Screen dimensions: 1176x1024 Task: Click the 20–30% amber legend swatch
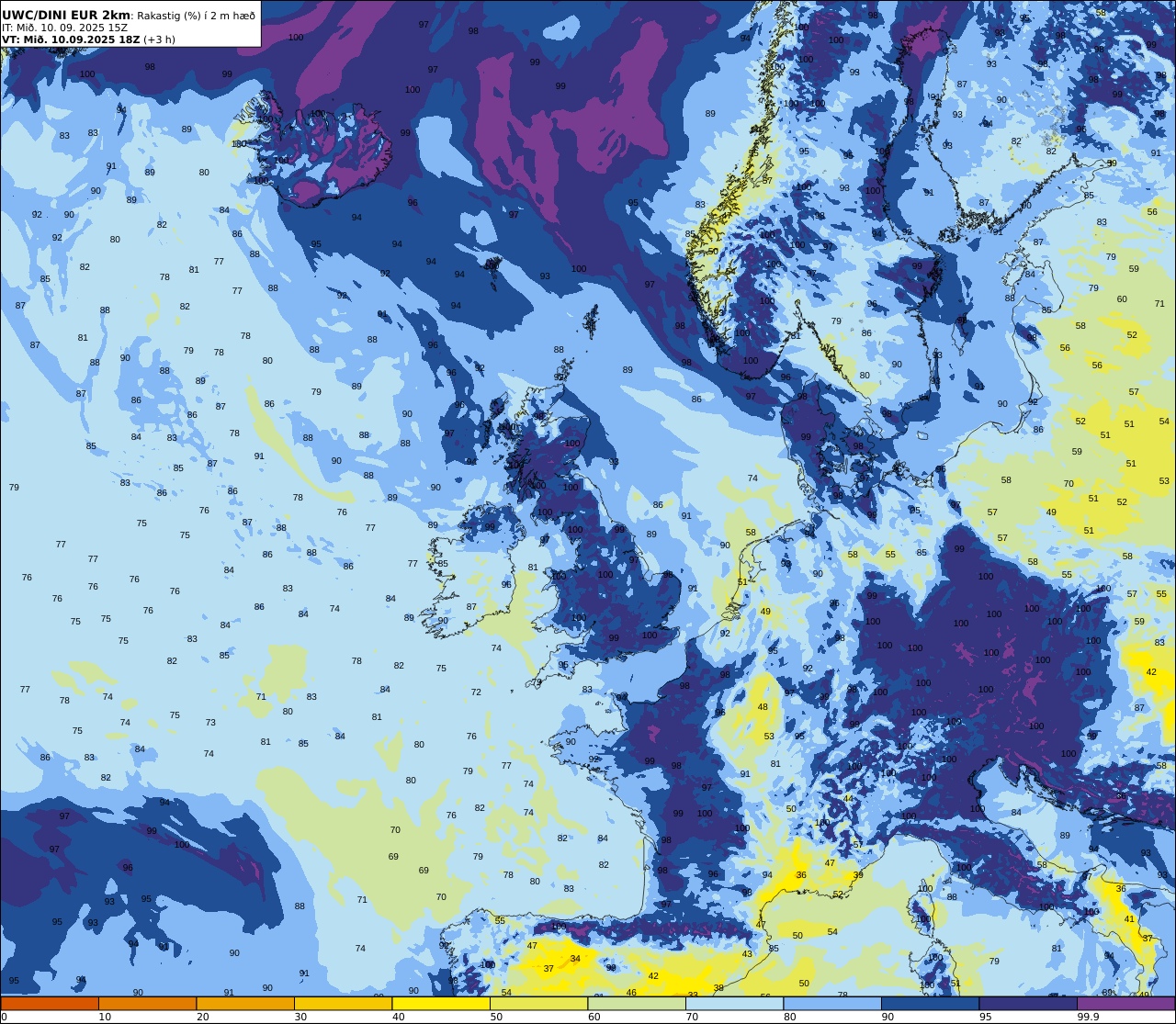(x=245, y=1004)
